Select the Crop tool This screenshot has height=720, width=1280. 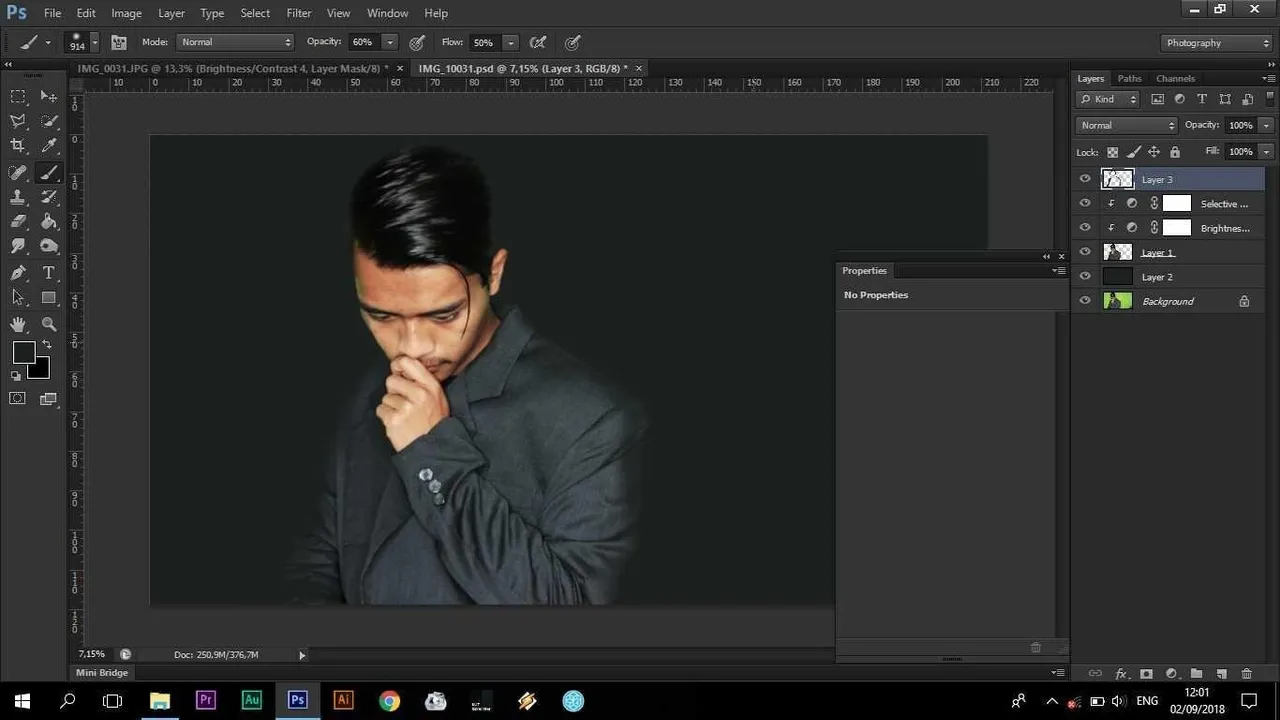18,146
